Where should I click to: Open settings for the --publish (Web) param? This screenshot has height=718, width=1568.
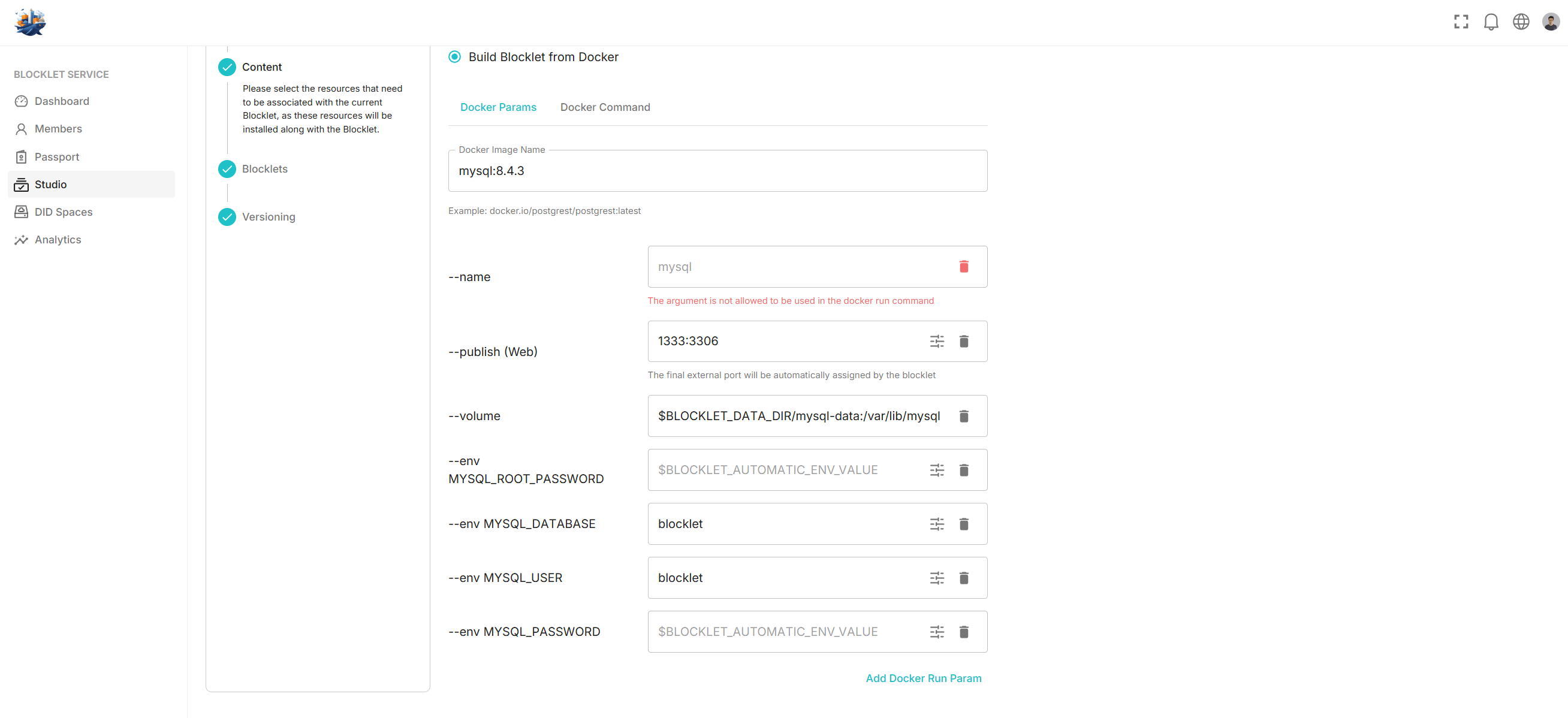pyautogui.click(x=937, y=342)
